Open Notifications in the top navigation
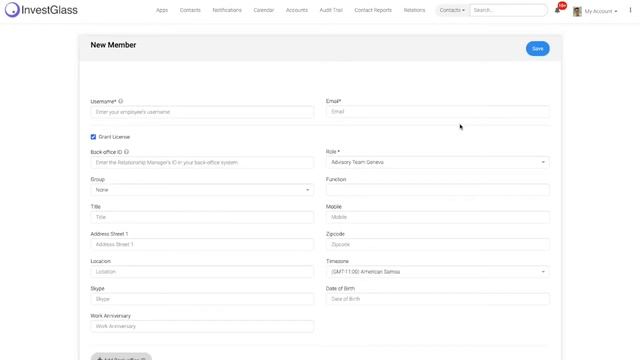The height and width of the screenshot is (360, 640). (227, 10)
